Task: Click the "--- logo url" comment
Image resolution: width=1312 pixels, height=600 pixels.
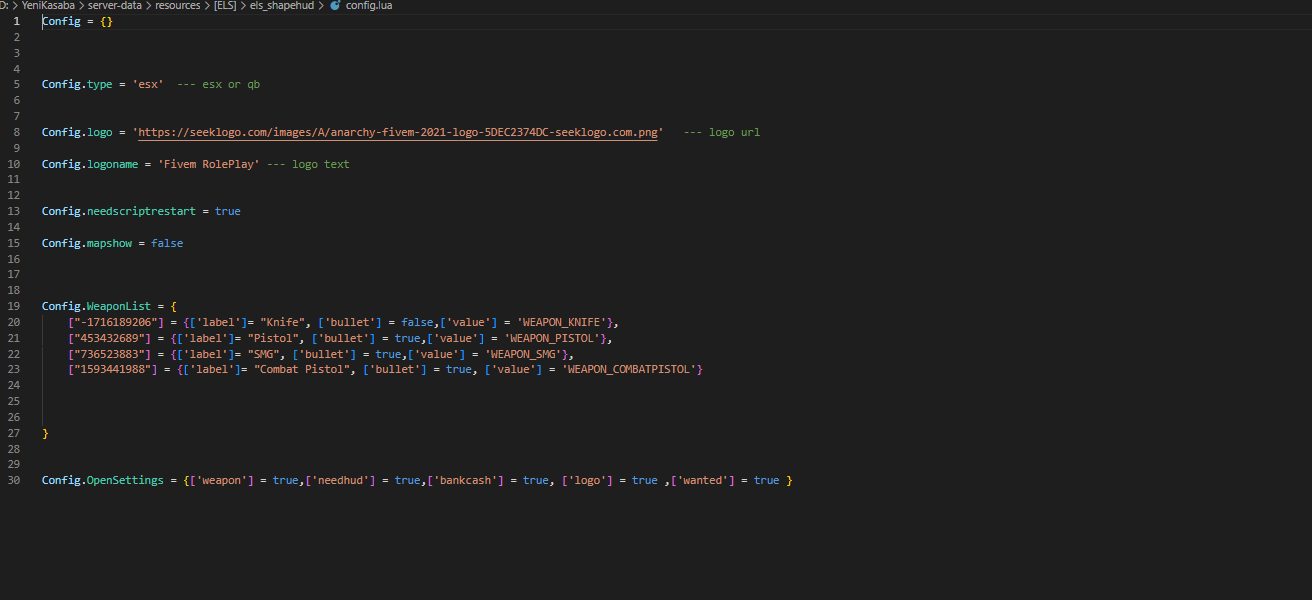Action: point(722,132)
